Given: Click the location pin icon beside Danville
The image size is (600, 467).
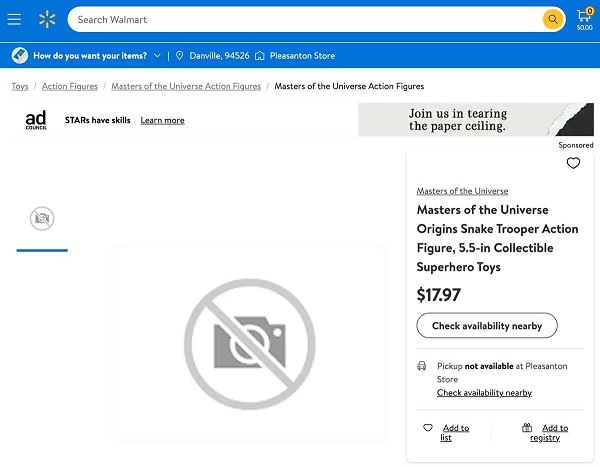Looking at the screenshot, I should (x=179, y=56).
